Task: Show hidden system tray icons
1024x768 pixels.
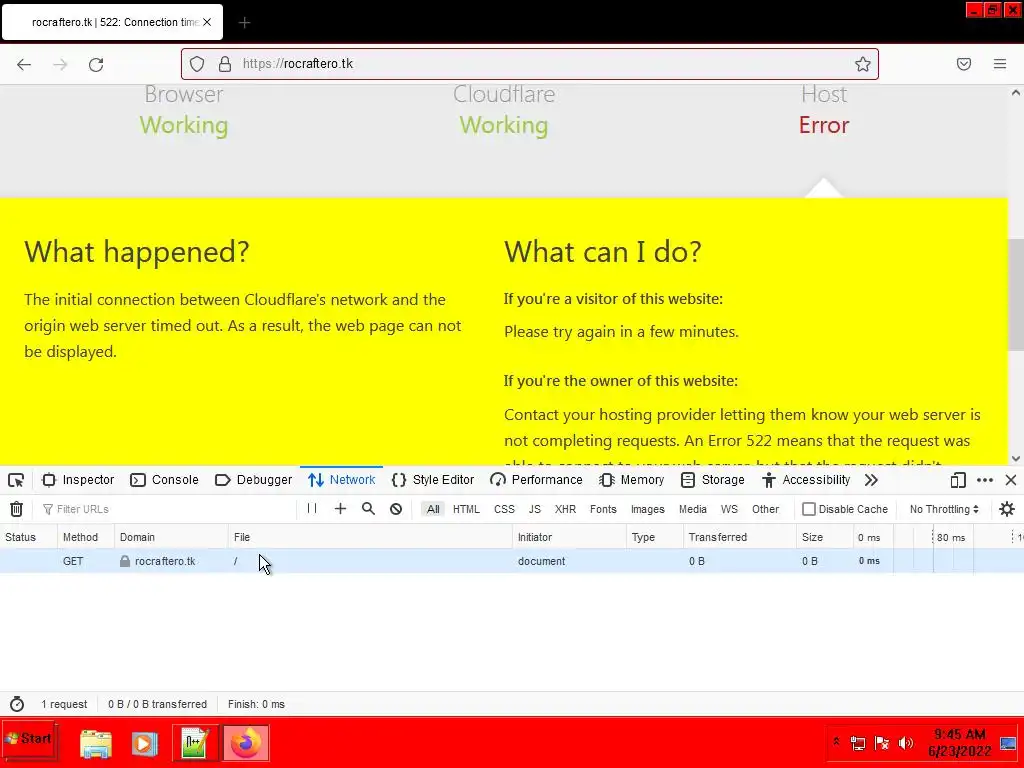Action: click(837, 741)
